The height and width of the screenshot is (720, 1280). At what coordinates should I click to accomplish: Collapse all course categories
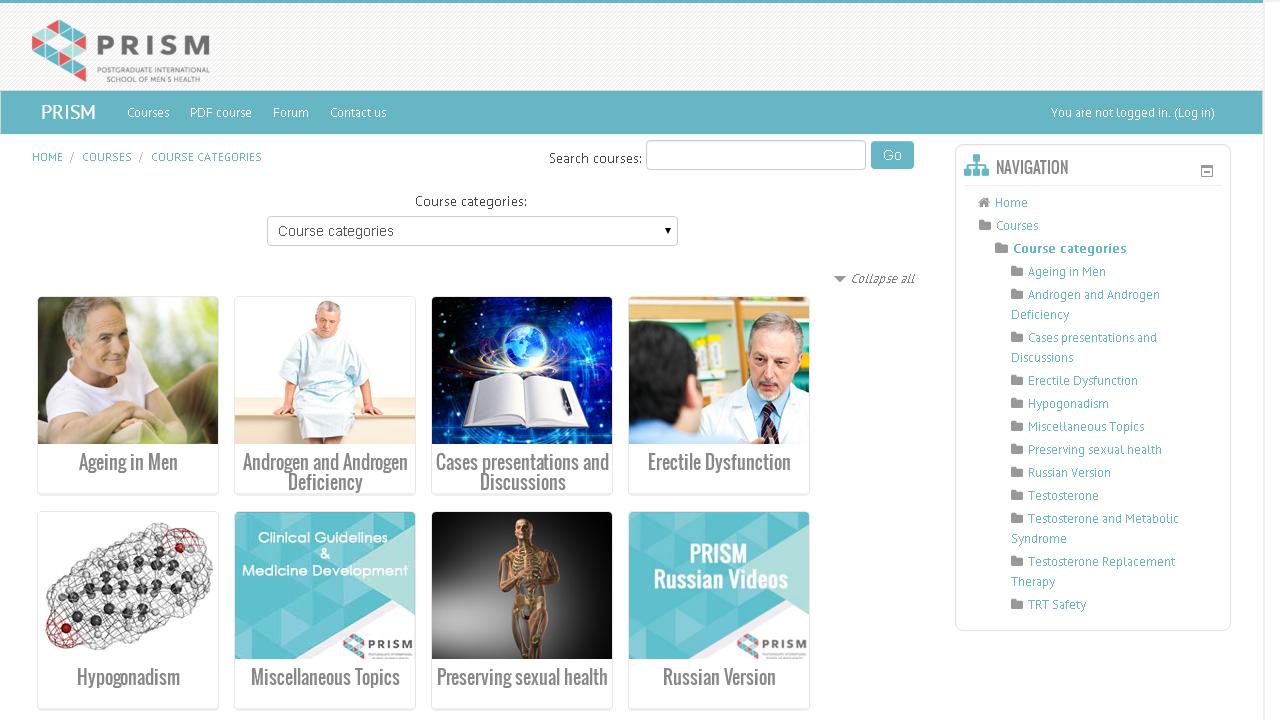pos(874,279)
